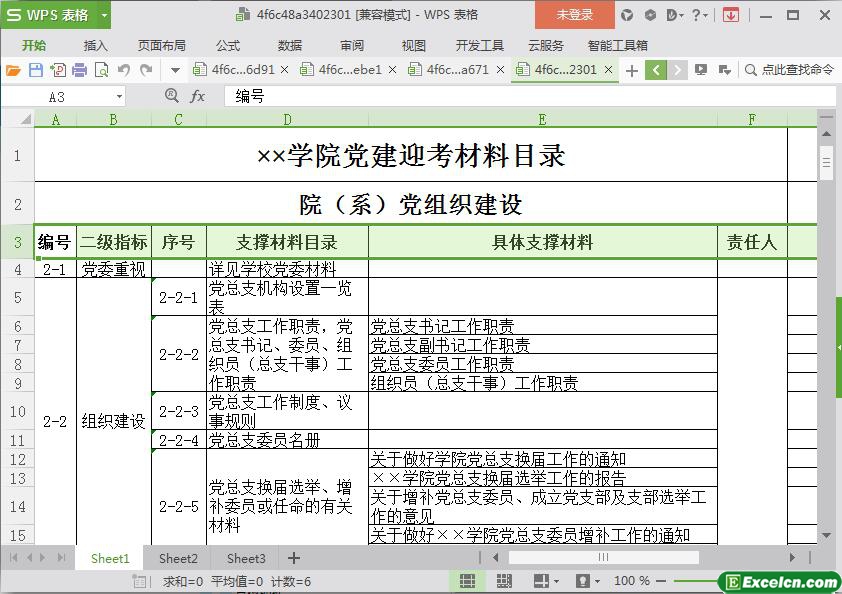
Task: Open the 插入 ribbon tab
Action: click(x=95, y=45)
